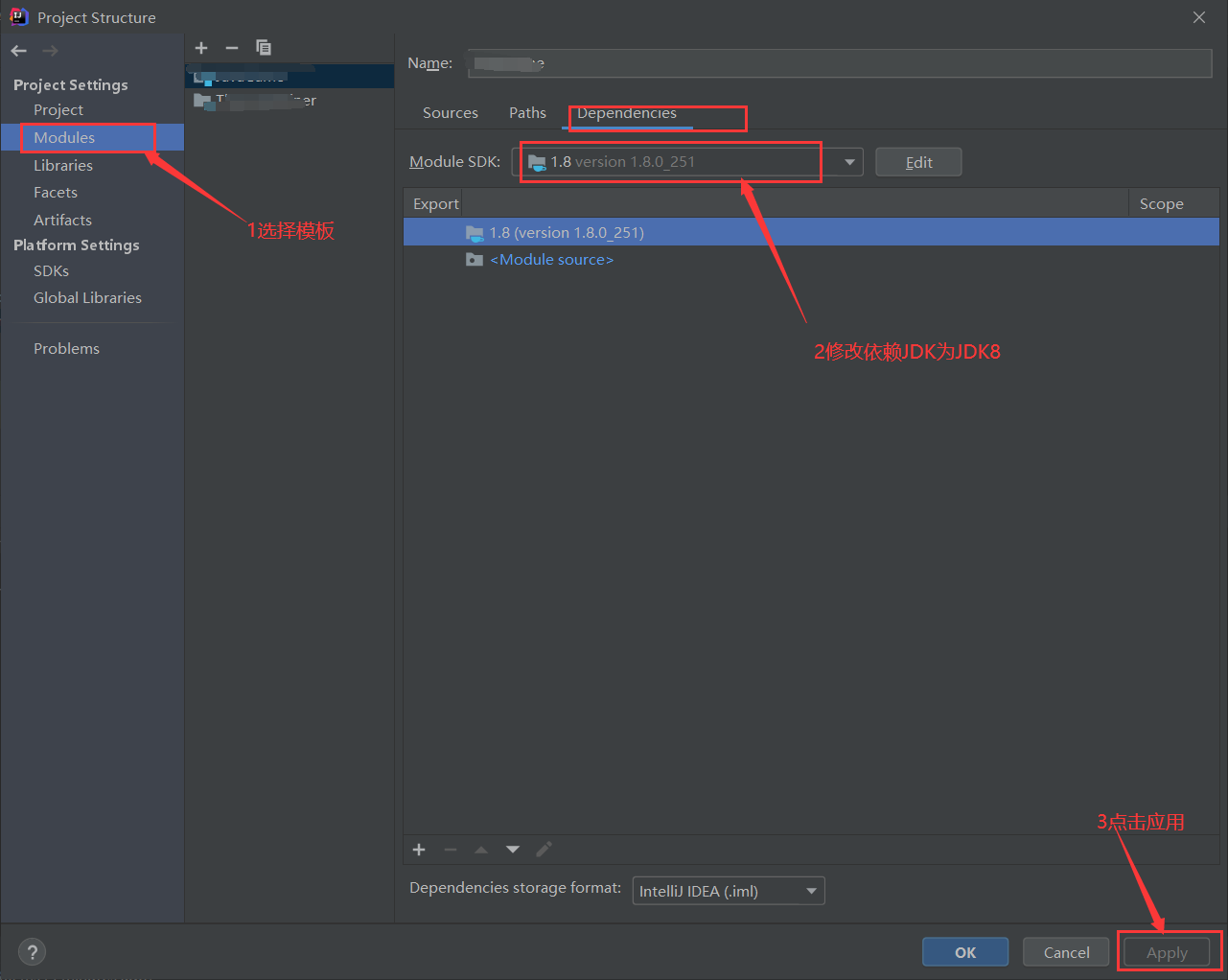Click Cancel button
This screenshot has width=1228, height=980.
(1066, 952)
